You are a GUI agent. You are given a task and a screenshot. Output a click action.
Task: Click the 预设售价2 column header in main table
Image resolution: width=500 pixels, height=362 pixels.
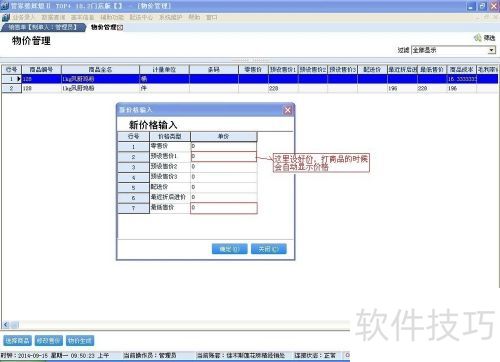coord(313,70)
